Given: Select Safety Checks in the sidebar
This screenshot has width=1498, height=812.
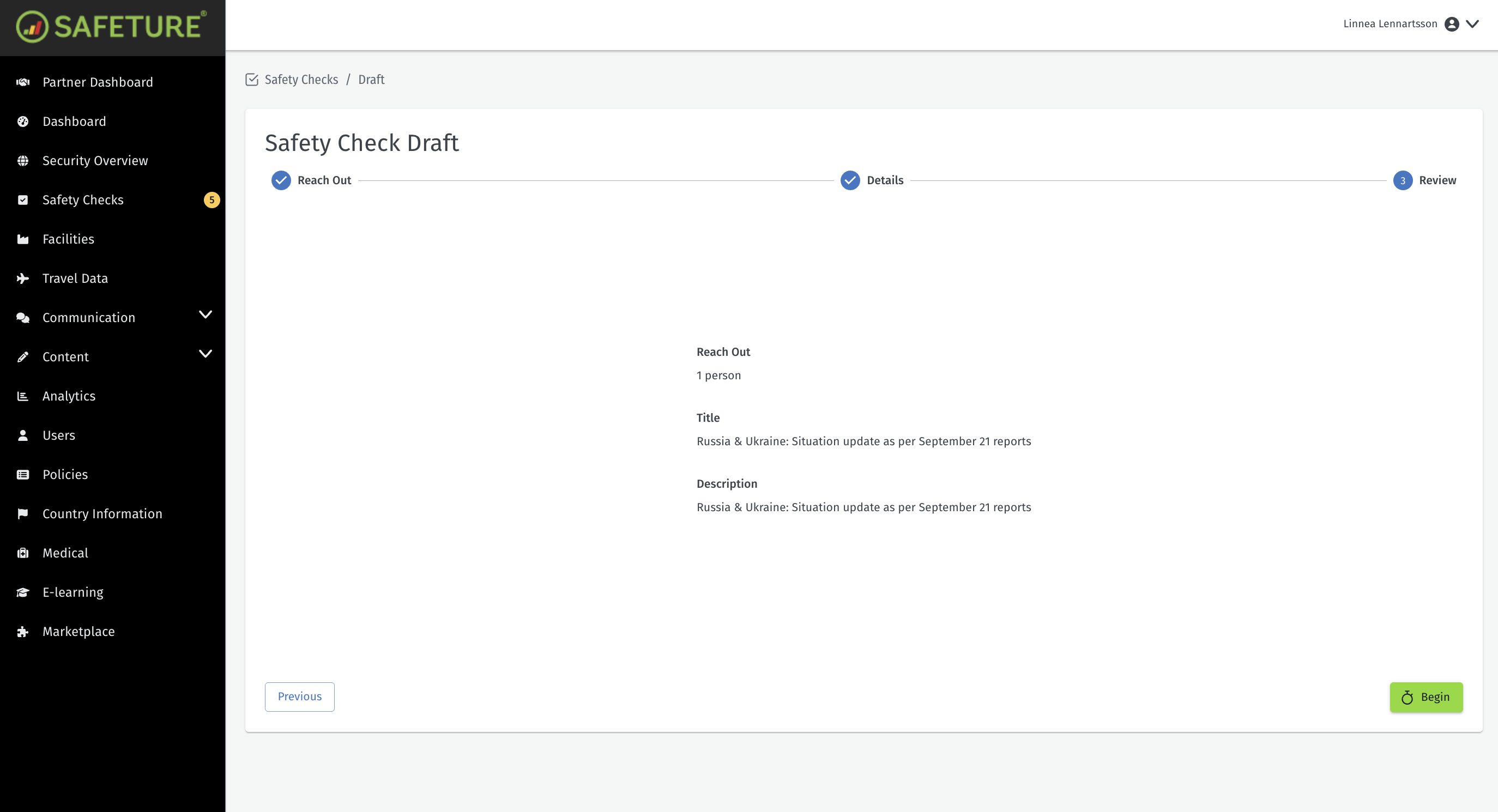Looking at the screenshot, I should click(x=82, y=199).
